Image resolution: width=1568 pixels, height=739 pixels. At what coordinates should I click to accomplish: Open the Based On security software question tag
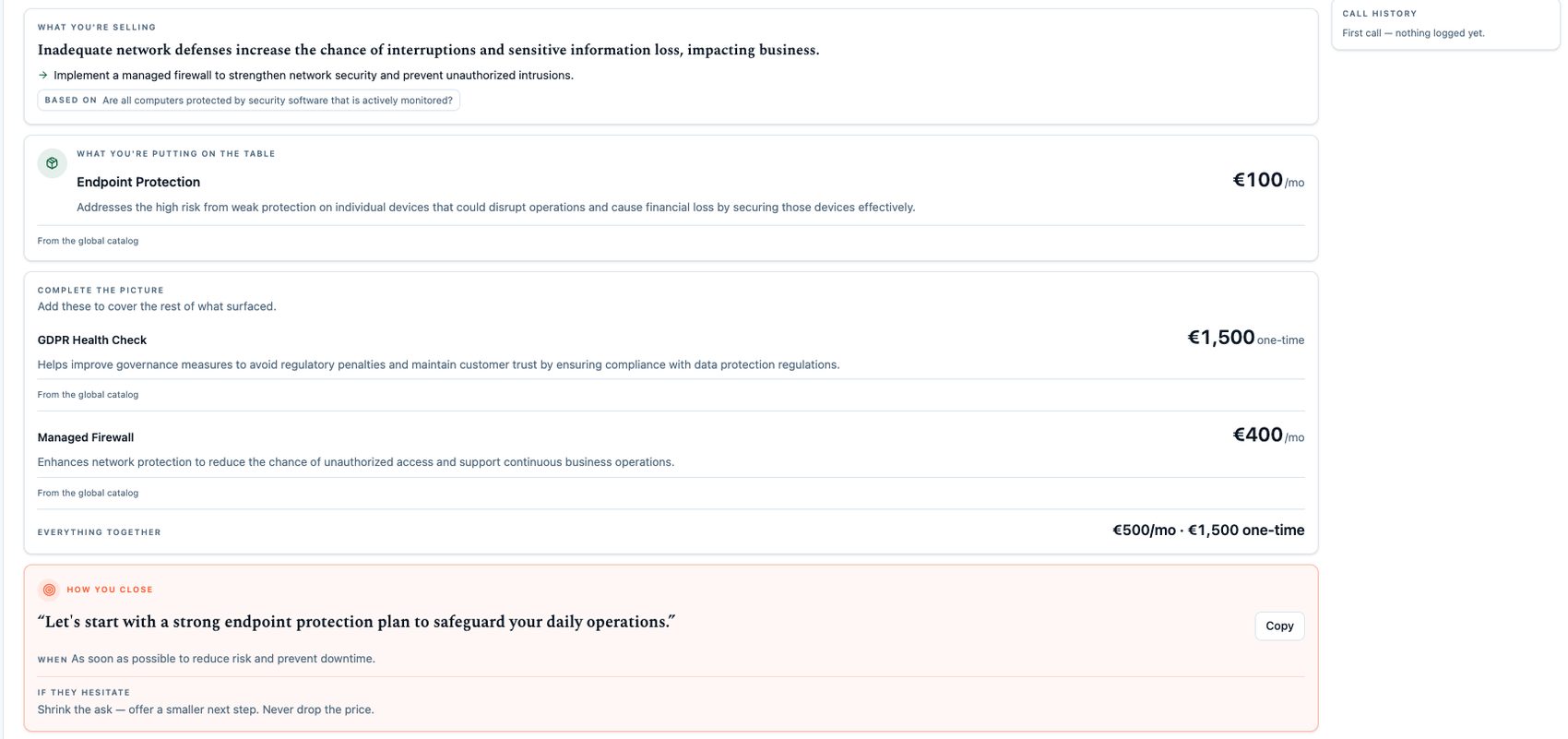coord(249,101)
